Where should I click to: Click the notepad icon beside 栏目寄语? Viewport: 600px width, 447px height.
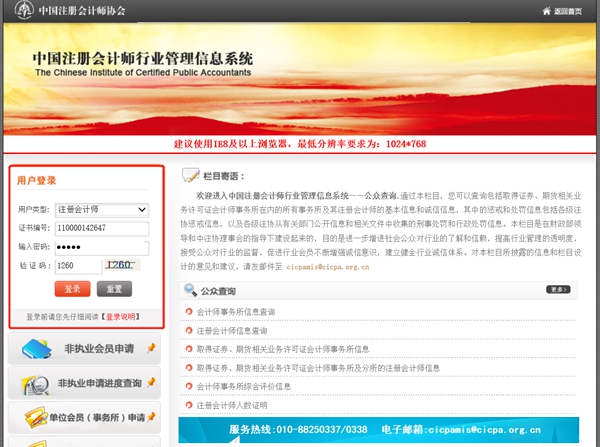tap(190, 175)
